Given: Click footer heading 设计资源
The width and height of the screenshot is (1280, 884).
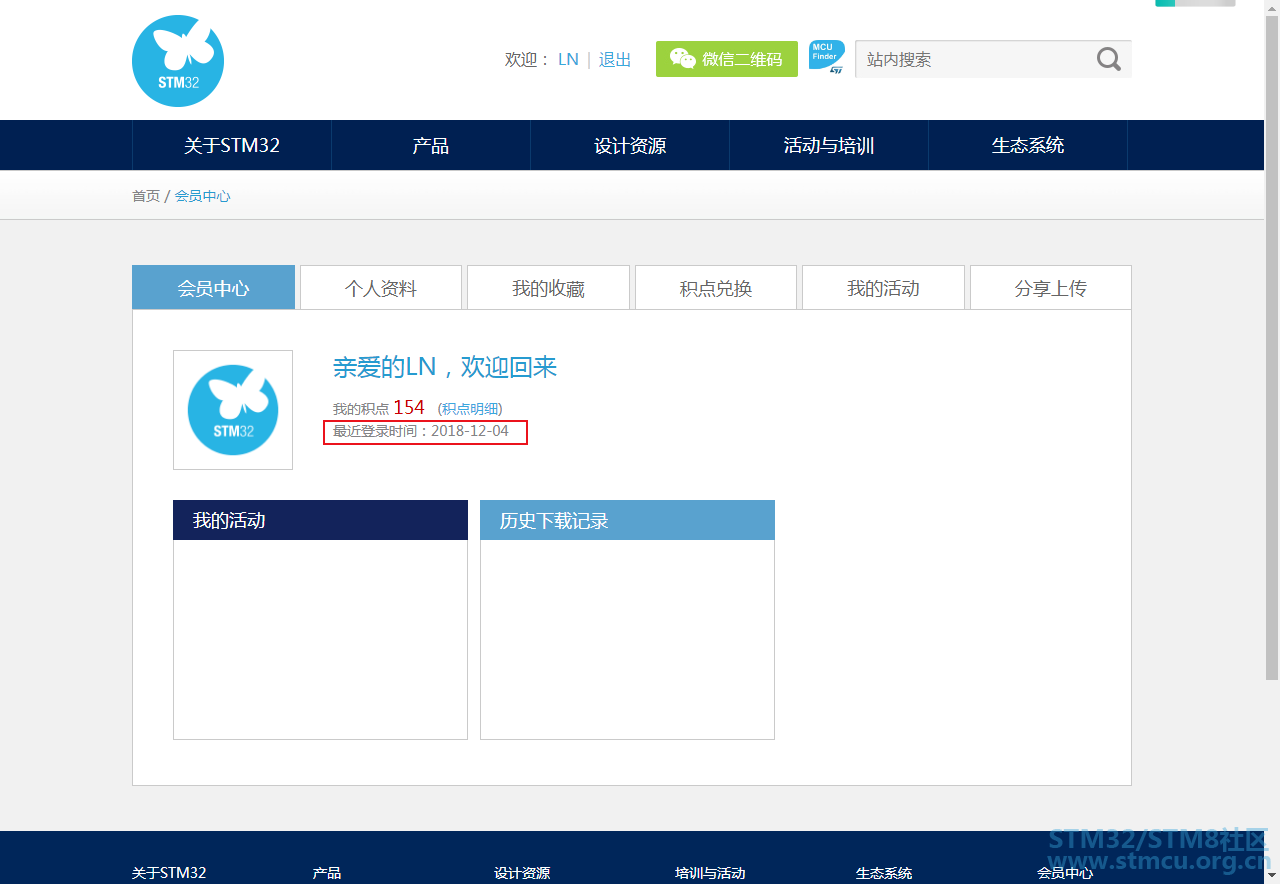Looking at the screenshot, I should click(522, 873).
